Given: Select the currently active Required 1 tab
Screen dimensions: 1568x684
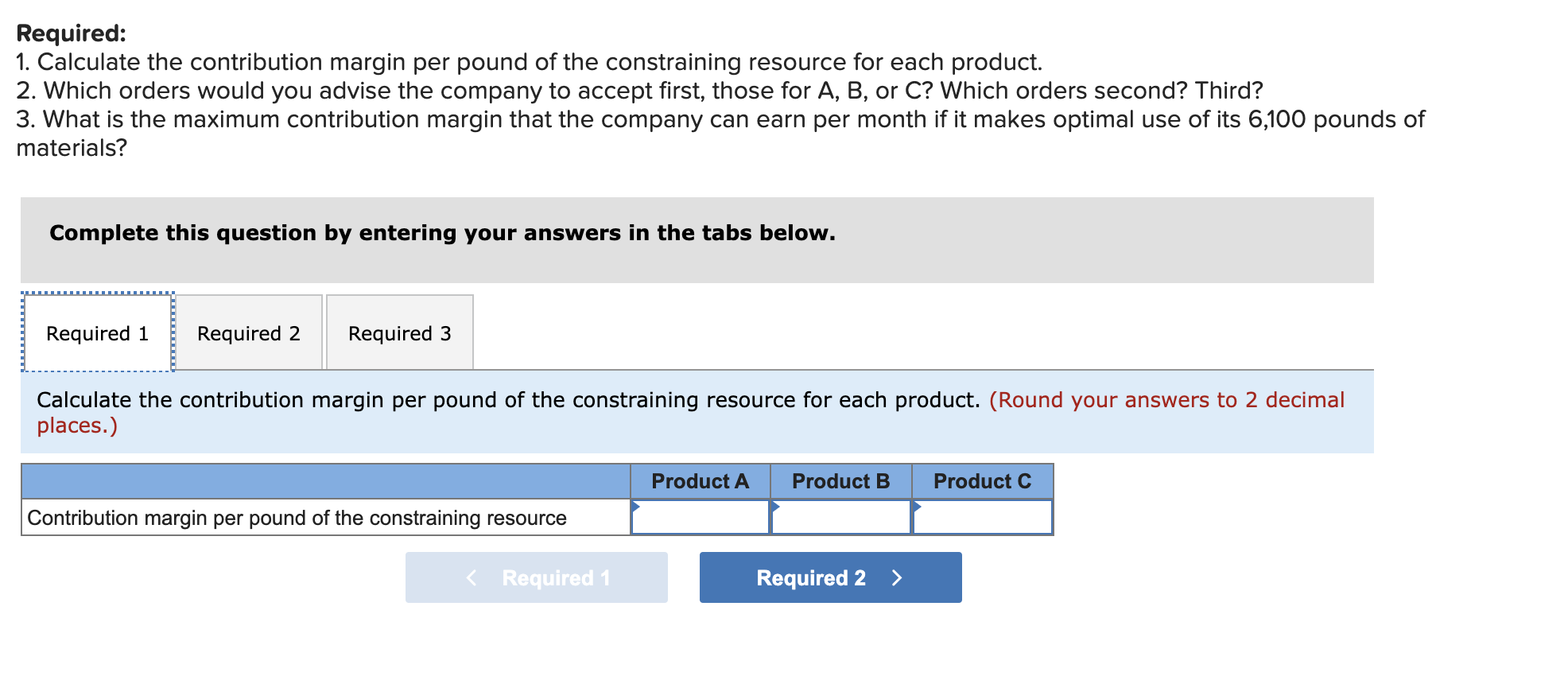Looking at the screenshot, I should point(97,332).
